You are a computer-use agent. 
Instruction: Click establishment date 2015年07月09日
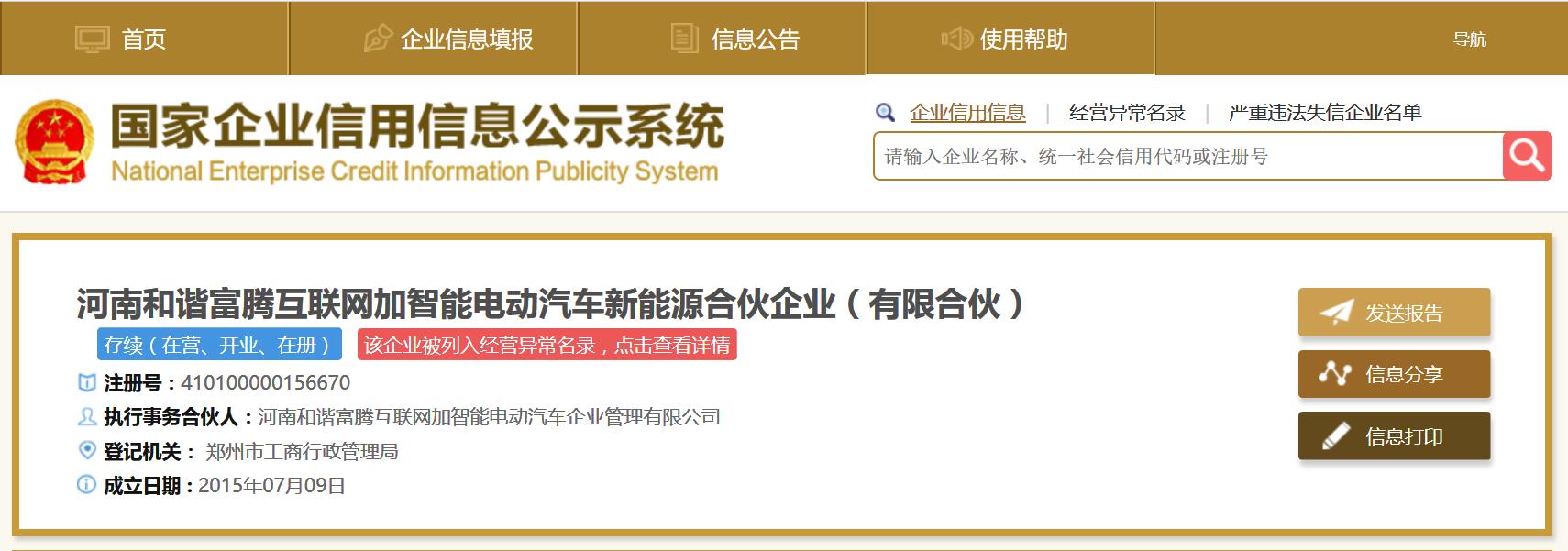(x=271, y=486)
